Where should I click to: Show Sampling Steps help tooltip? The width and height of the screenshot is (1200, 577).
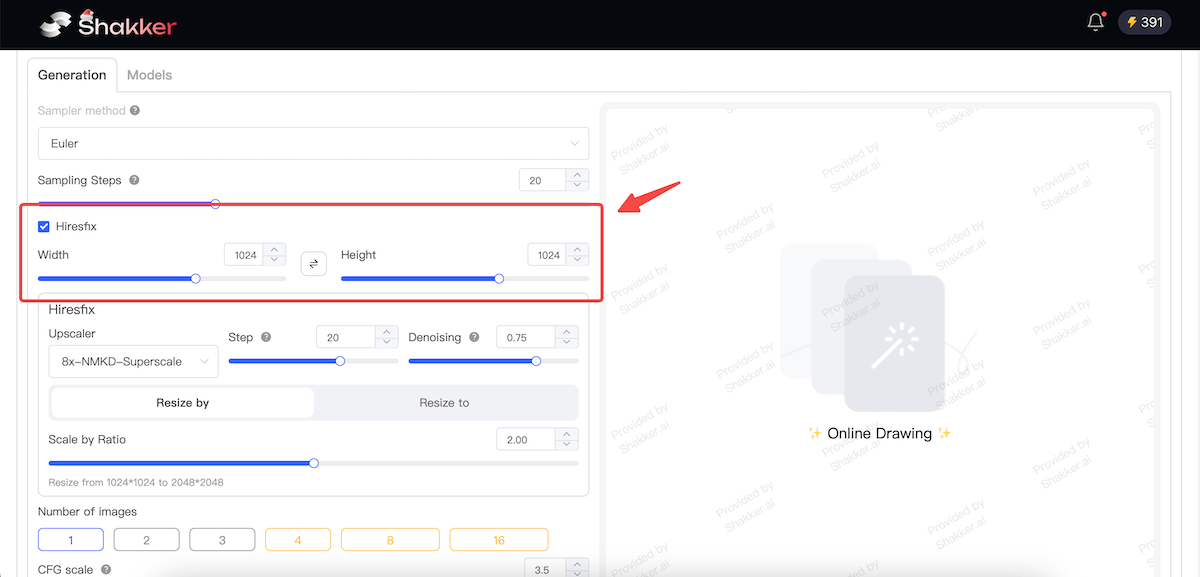coord(134,181)
